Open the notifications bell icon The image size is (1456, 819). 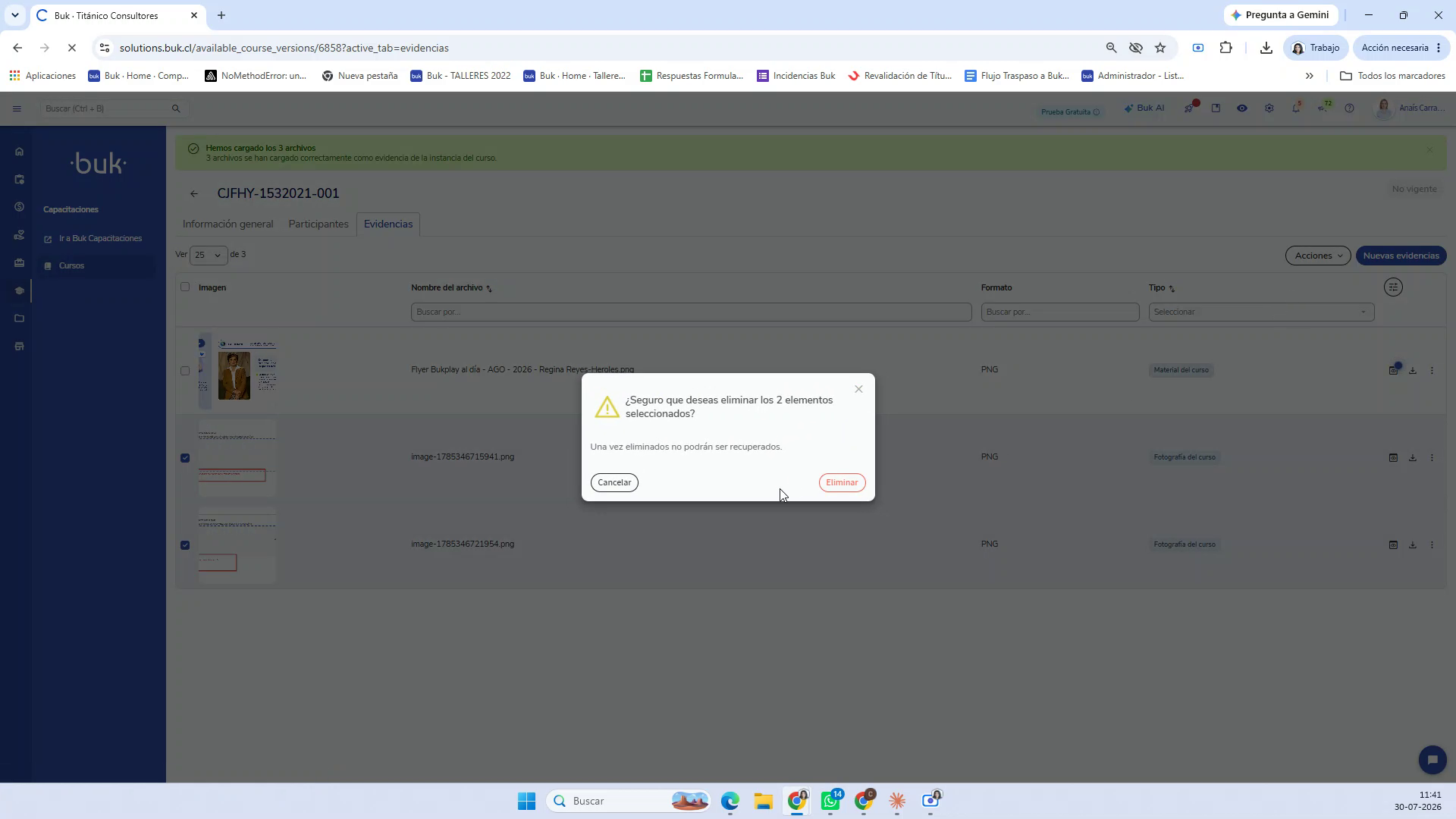[x=1296, y=108]
